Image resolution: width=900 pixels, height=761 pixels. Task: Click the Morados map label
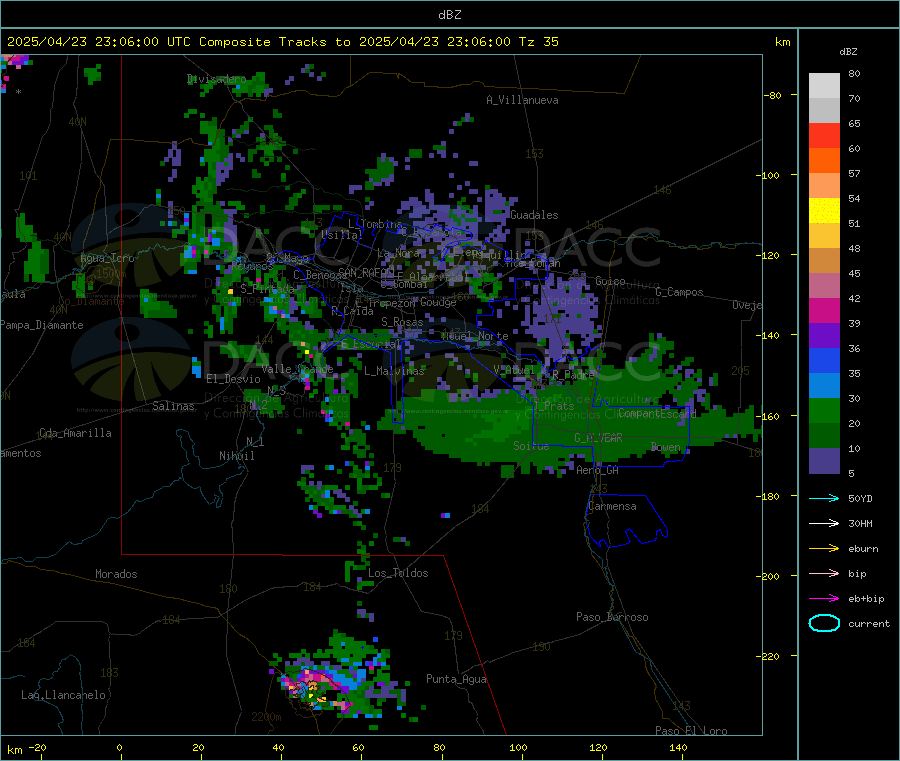coord(117,574)
